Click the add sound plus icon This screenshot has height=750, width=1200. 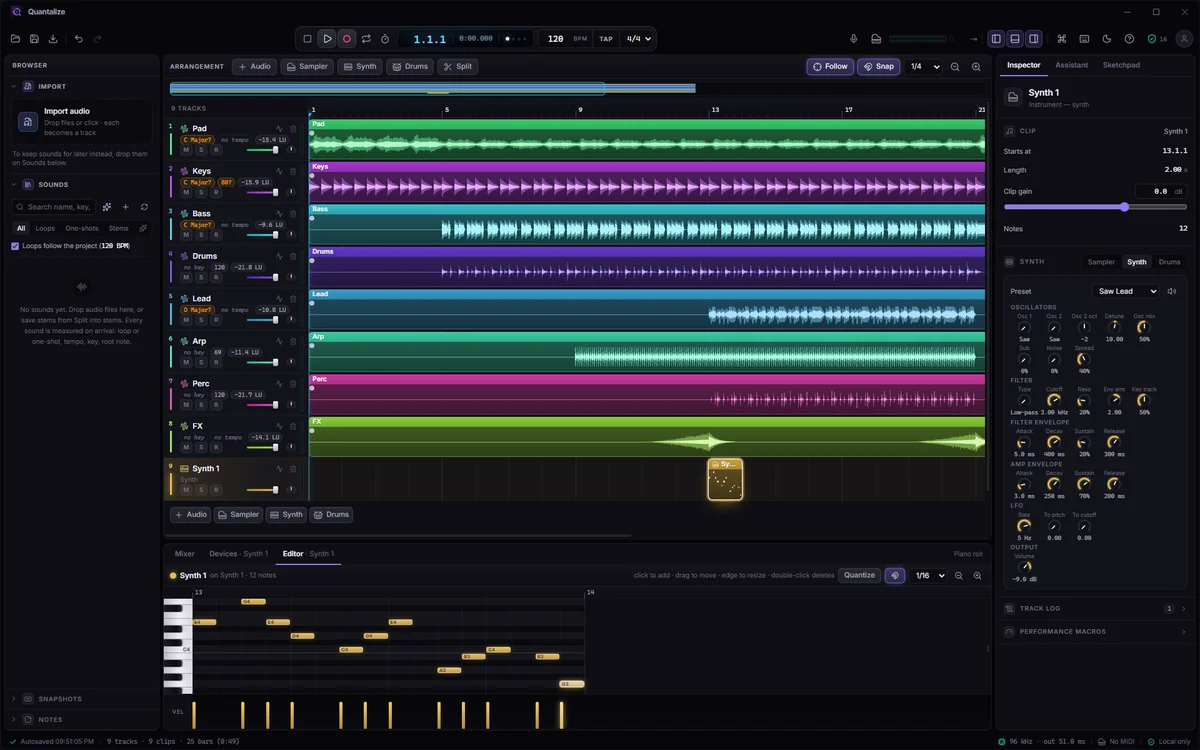(x=125, y=207)
